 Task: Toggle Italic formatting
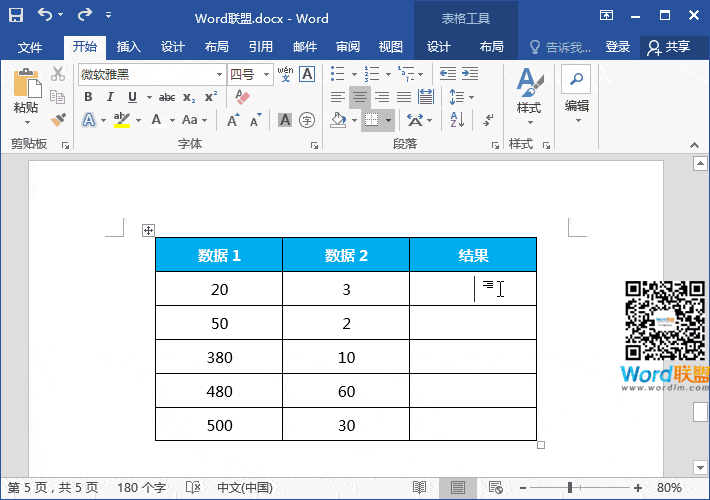(x=110, y=96)
